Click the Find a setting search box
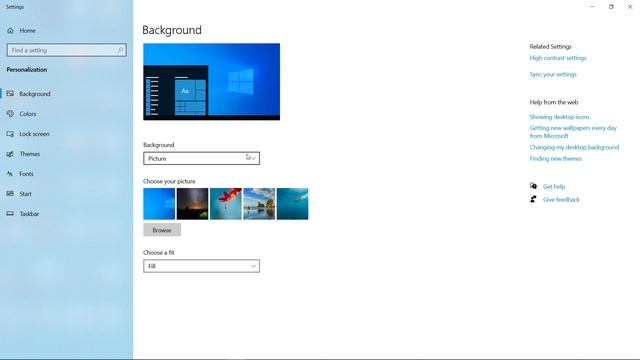The image size is (640, 360). pos(67,50)
